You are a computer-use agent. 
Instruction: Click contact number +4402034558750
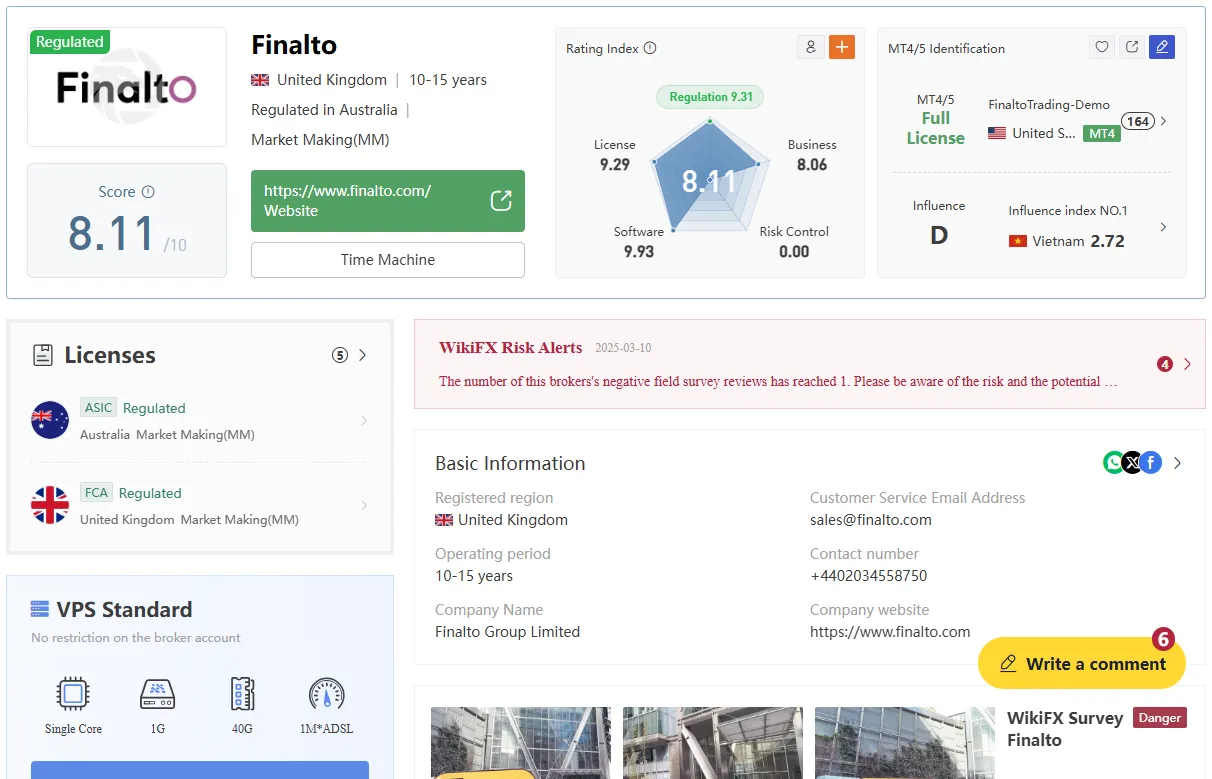[869, 576]
